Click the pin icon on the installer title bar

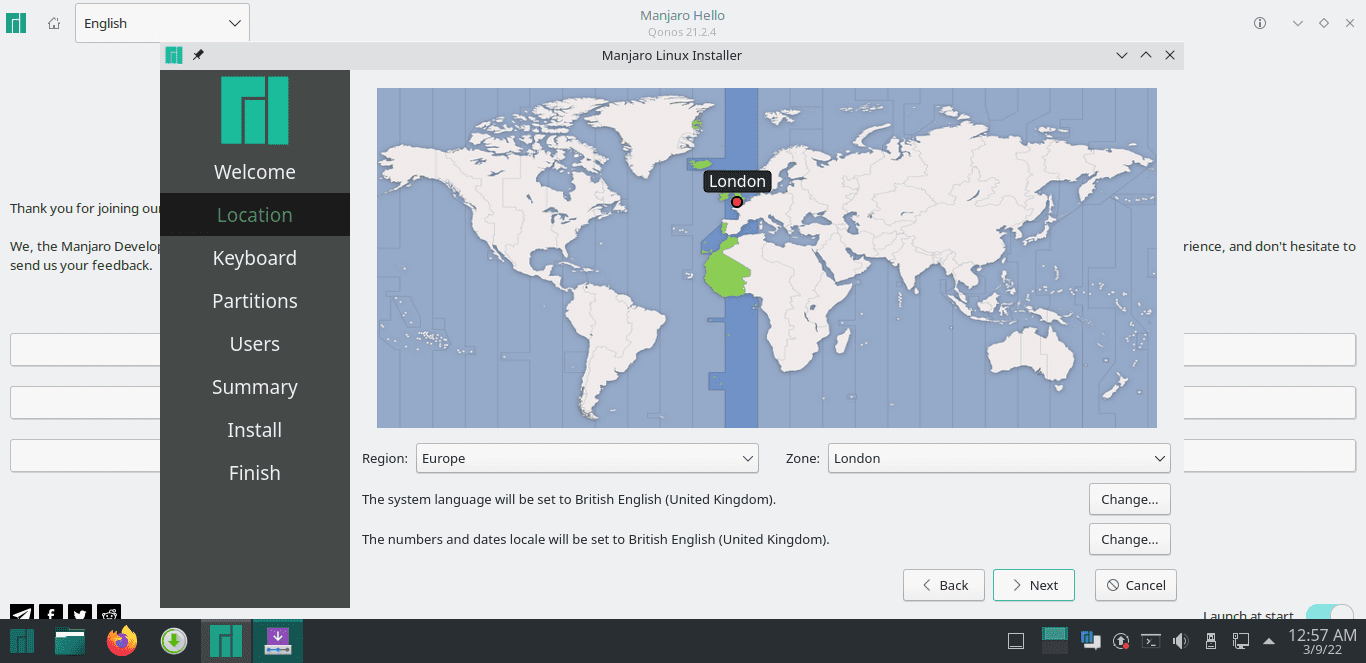[198, 55]
